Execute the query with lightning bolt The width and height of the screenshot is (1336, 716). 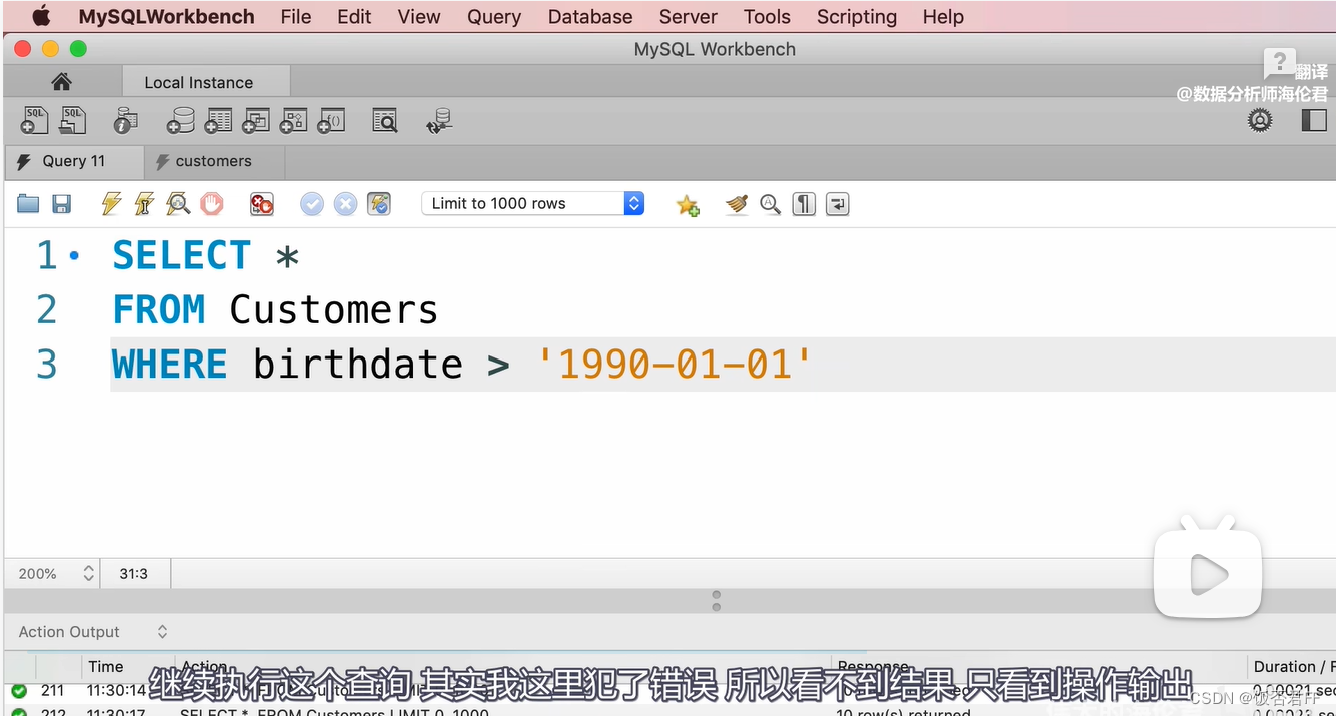point(111,204)
